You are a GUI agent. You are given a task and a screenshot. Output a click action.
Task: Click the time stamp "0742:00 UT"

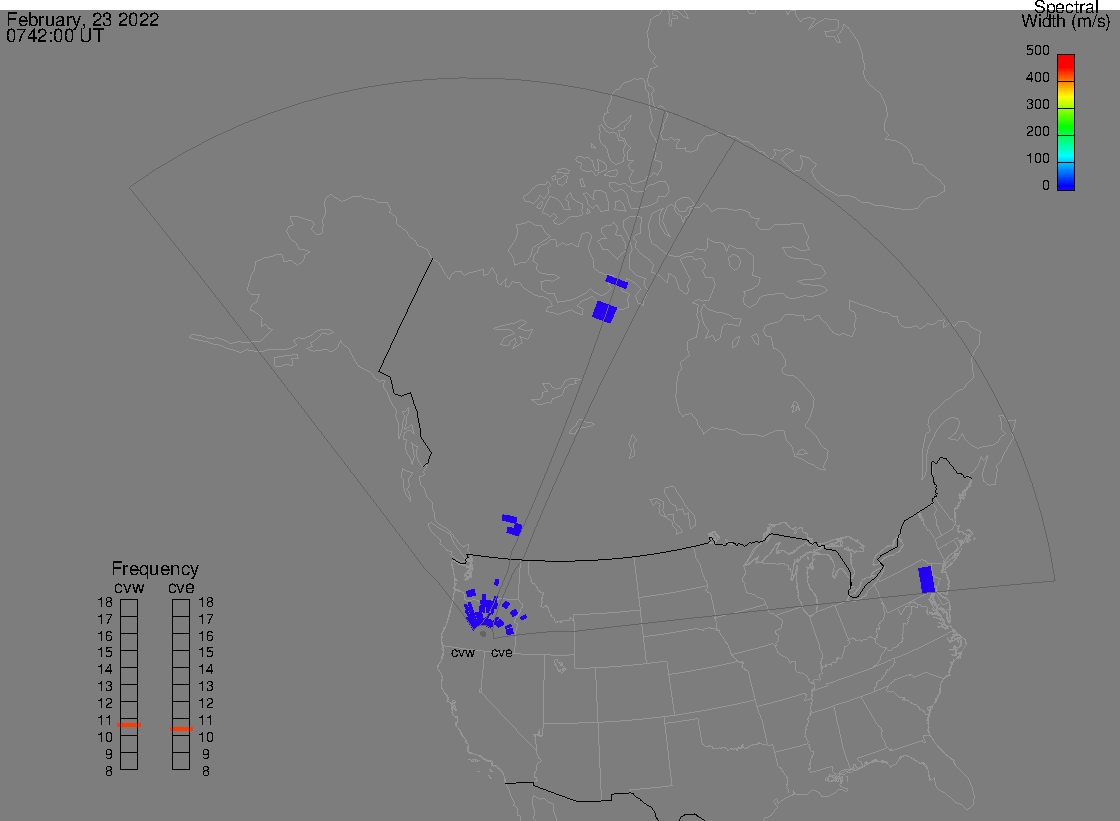click(x=55, y=36)
